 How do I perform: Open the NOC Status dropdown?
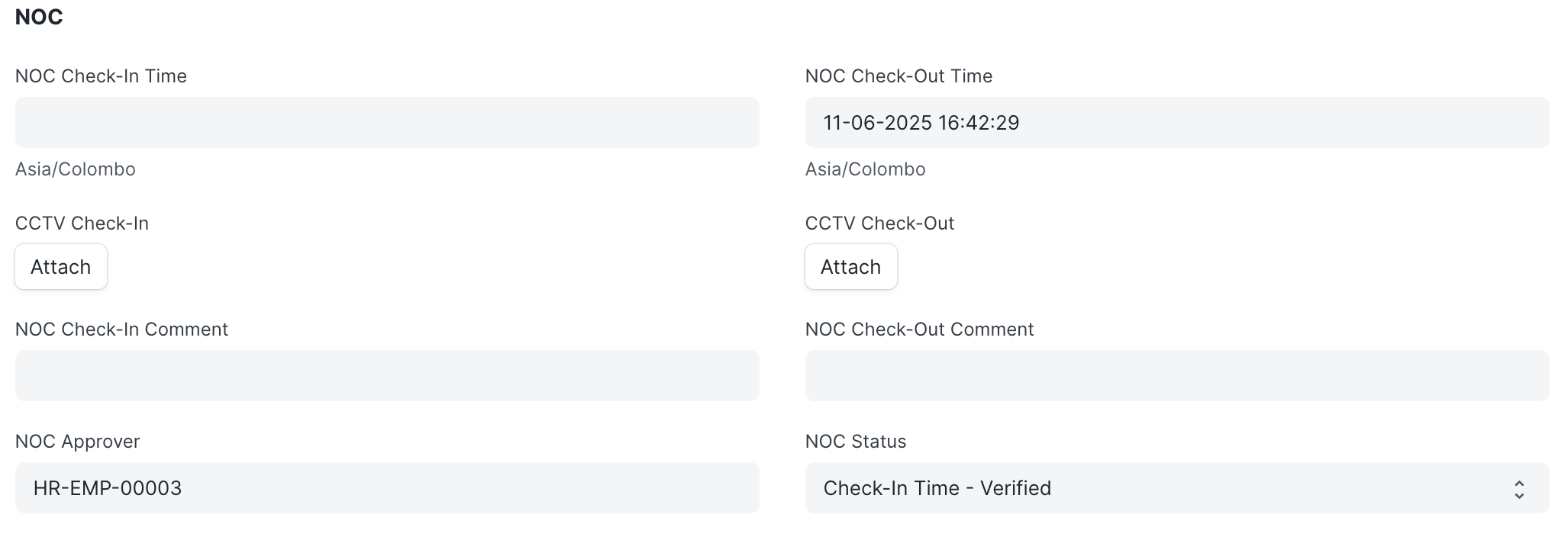1160,487
